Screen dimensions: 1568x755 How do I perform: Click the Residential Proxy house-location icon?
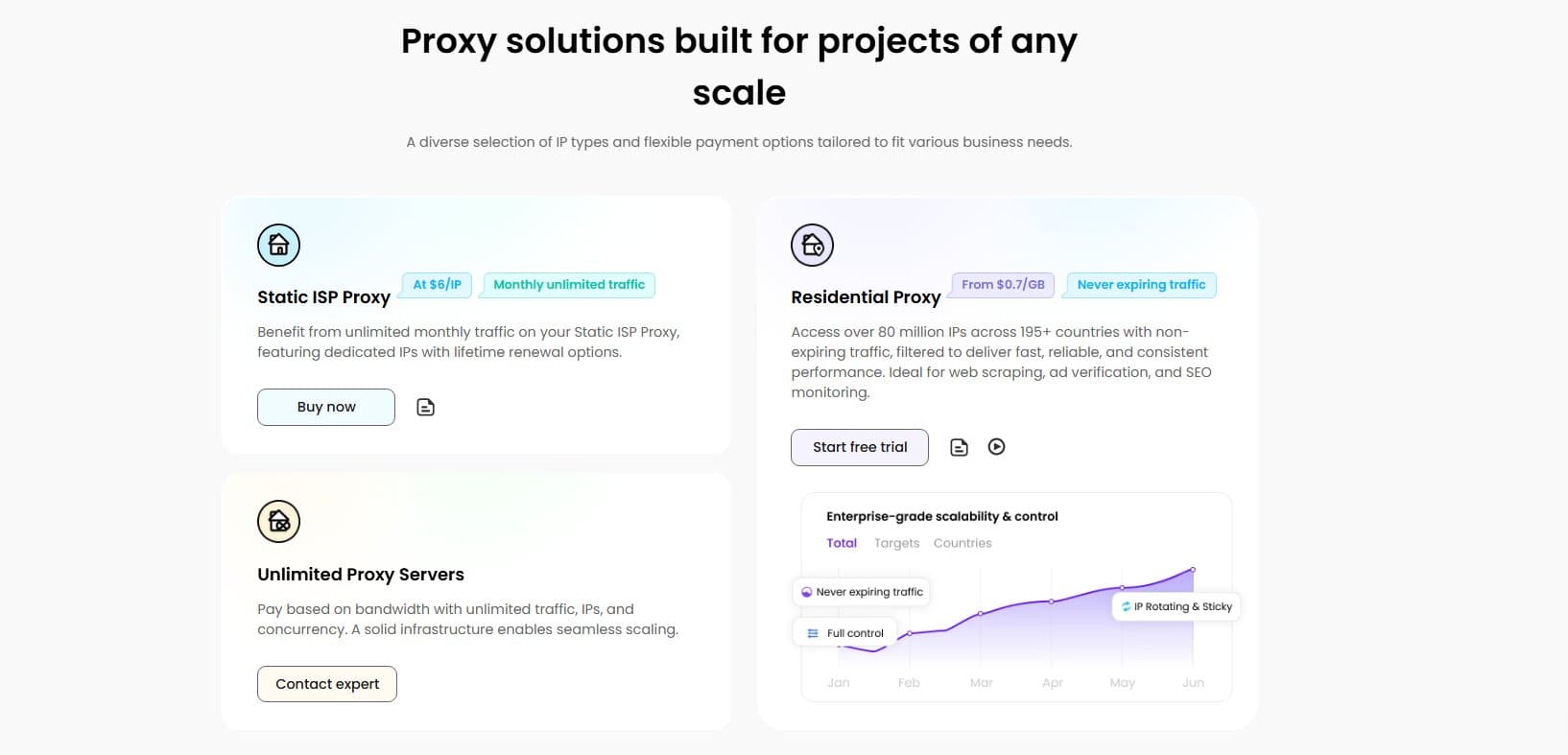click(812, 245)
